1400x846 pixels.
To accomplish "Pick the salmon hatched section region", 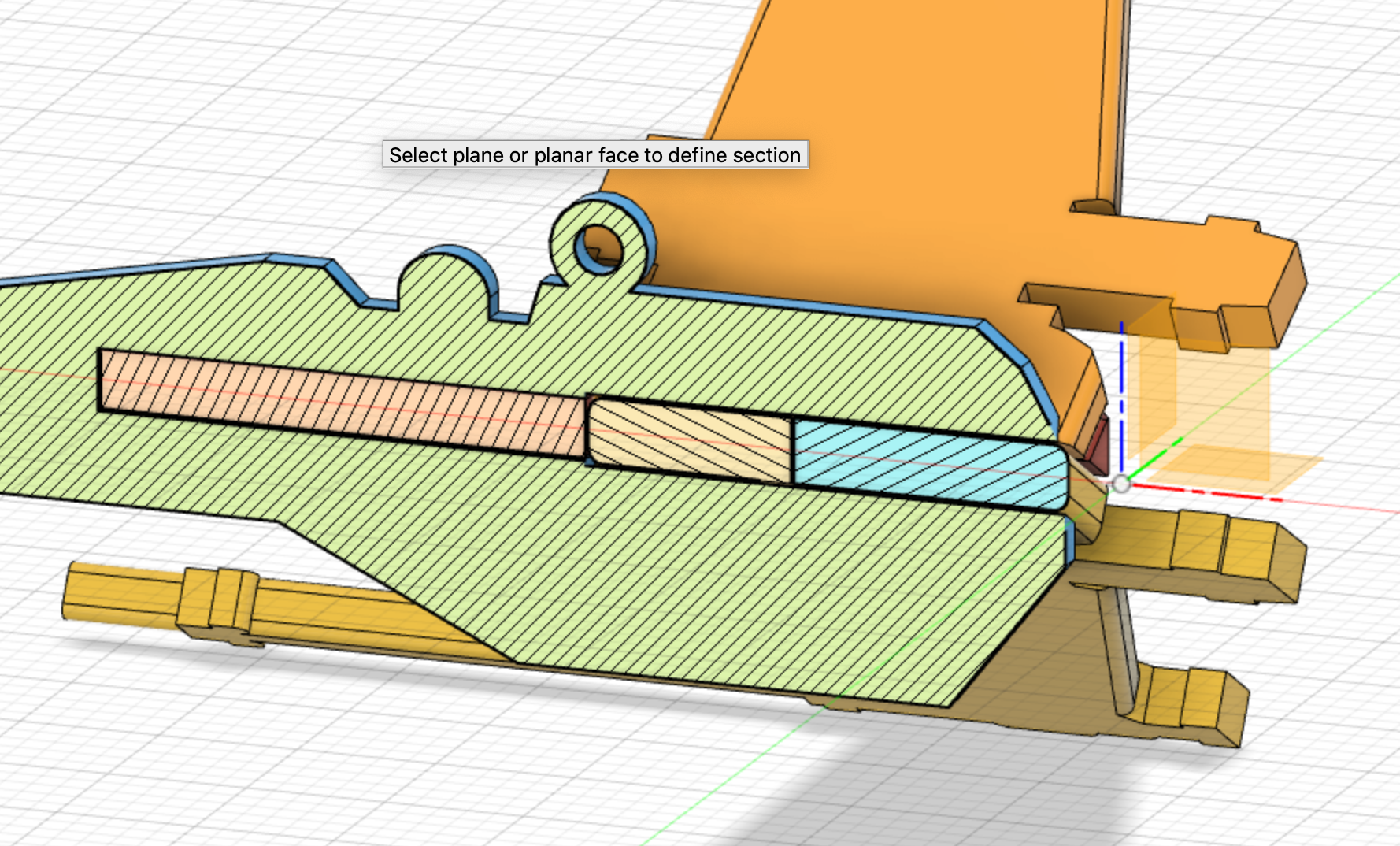I will [343, 403].
